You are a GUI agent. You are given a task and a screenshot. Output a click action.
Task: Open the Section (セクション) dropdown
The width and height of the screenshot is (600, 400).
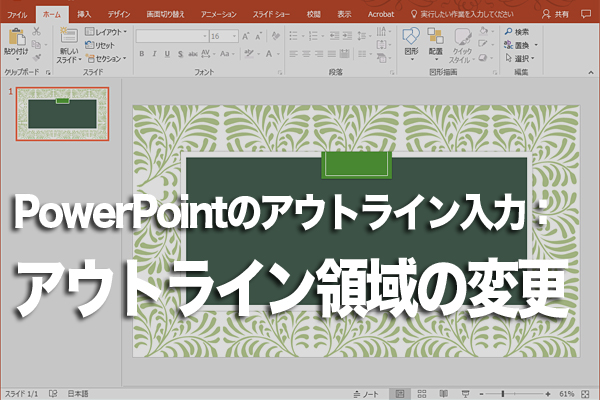pos(106,59)
